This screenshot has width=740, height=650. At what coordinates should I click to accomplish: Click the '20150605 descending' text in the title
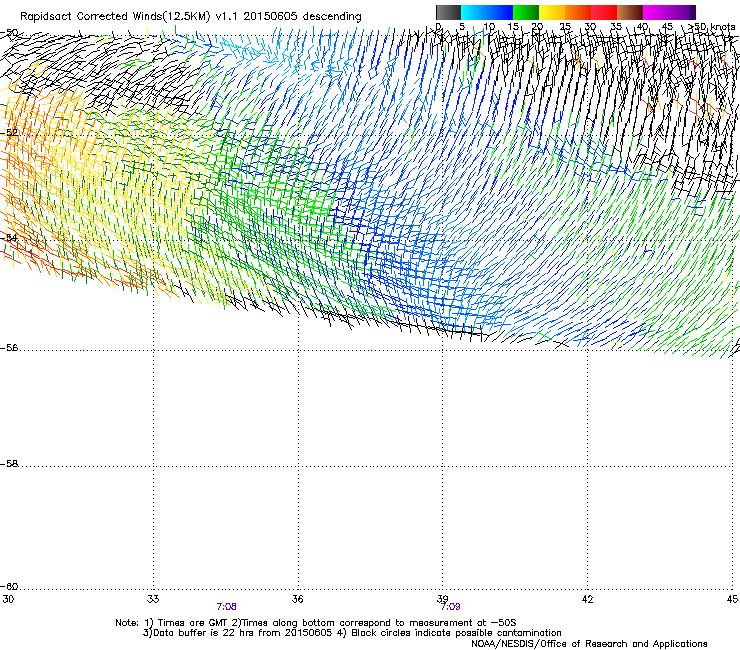point(303,17)
